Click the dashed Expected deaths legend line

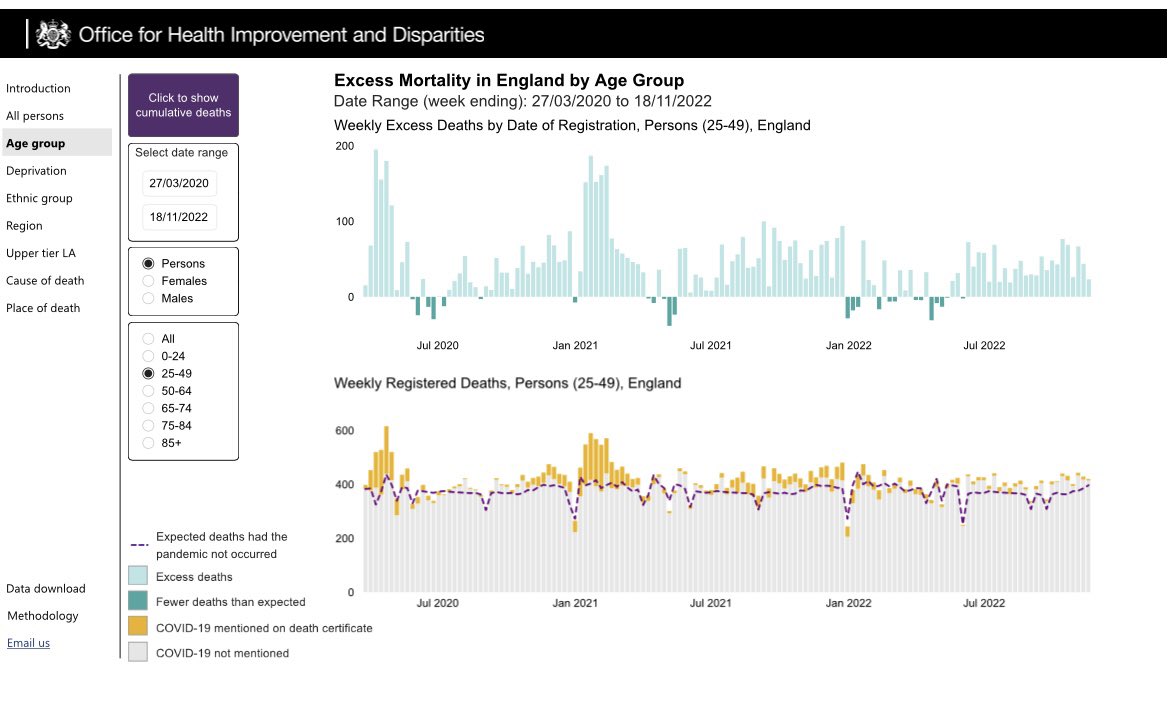point(139,545)
